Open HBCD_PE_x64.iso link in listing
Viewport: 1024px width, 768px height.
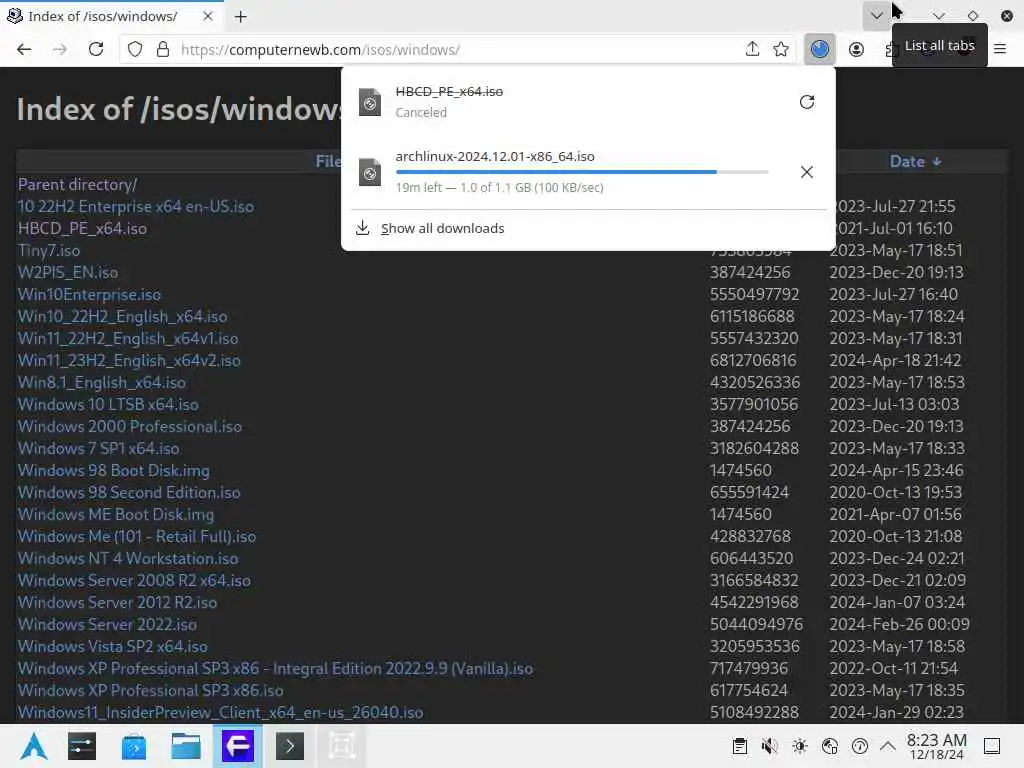click(x=82, y=229)
